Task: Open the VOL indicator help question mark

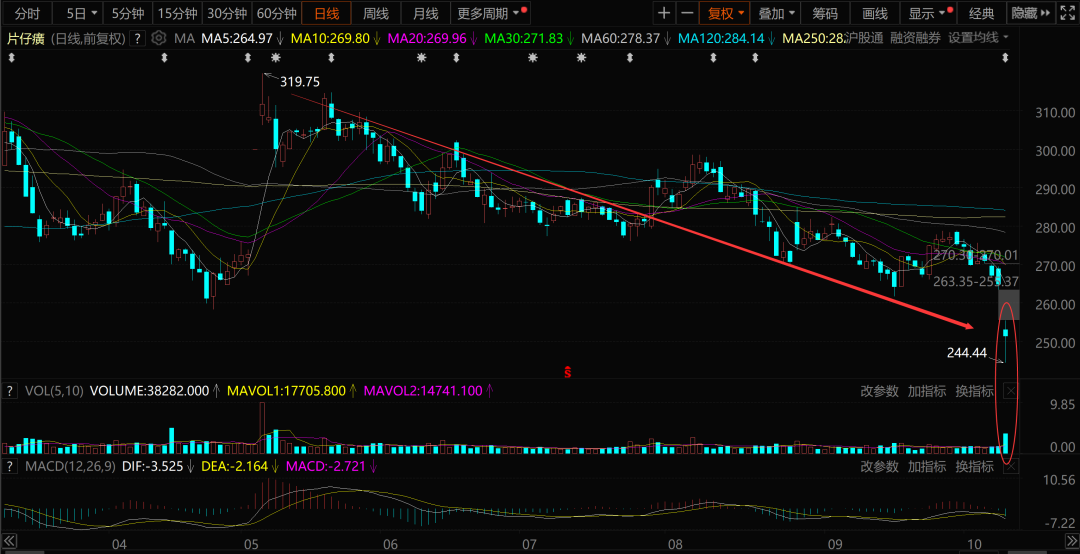Action: (10, 391)
